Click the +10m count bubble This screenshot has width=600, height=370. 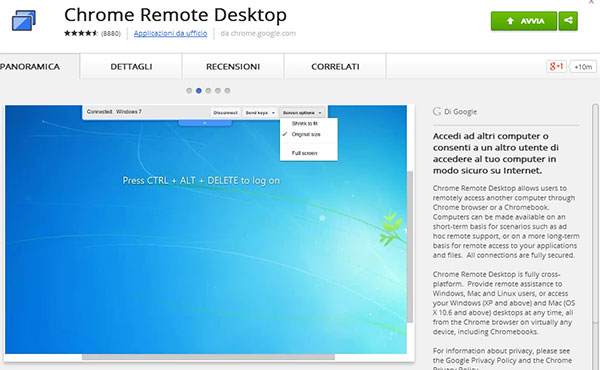pyautogui.click(x=583, y=67)
